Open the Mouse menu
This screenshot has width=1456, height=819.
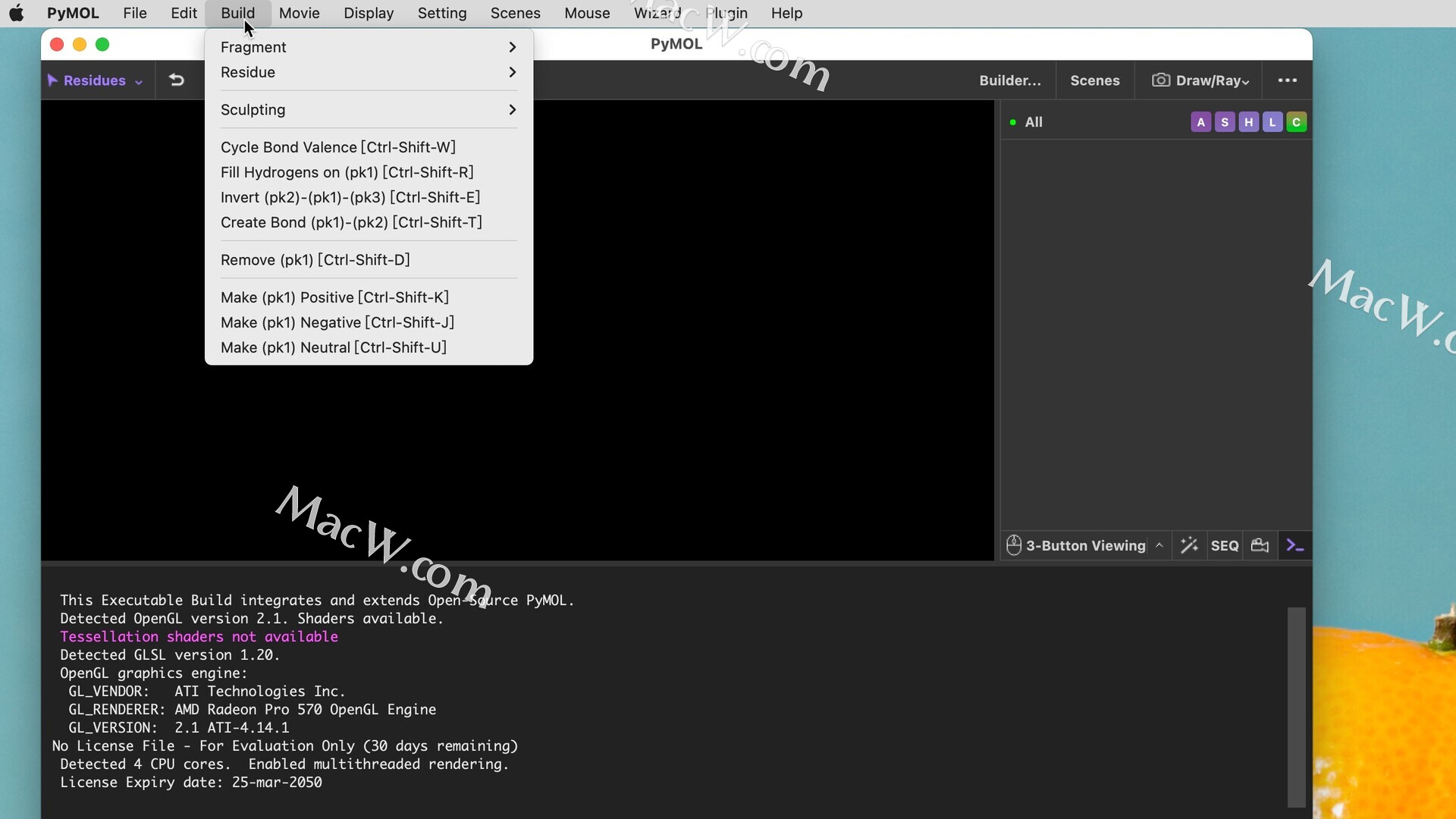pyautogui.click(x=587, y=13)
